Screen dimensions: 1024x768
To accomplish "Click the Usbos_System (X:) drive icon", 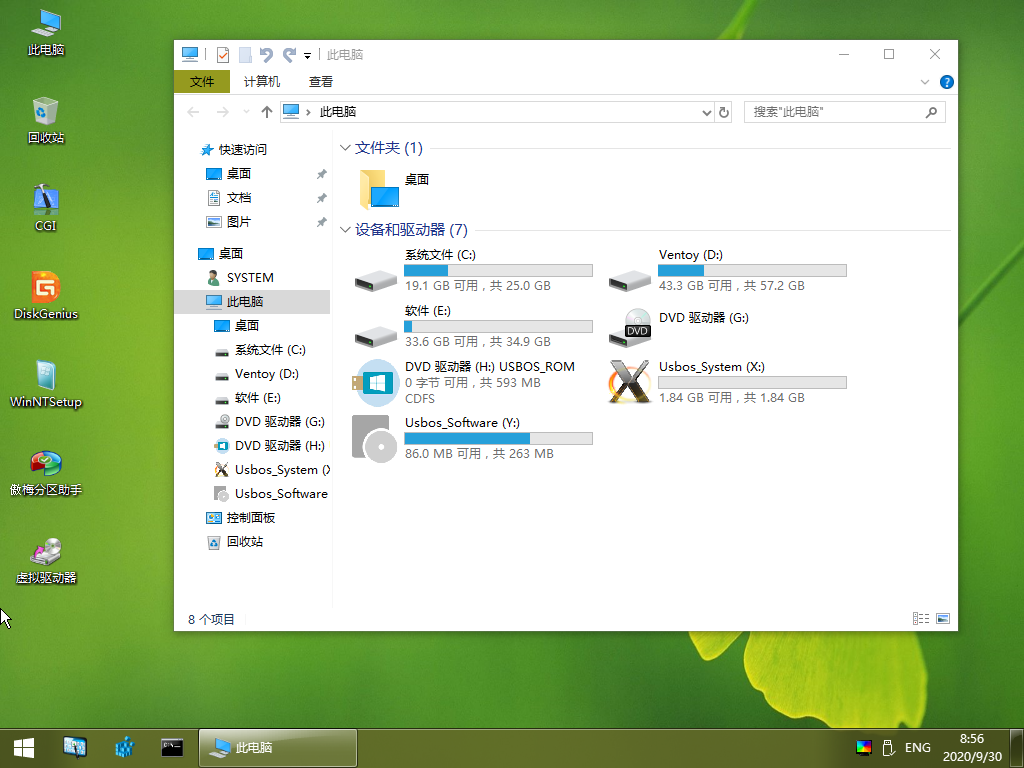I will pyautogui.click(x=630, y=382).
